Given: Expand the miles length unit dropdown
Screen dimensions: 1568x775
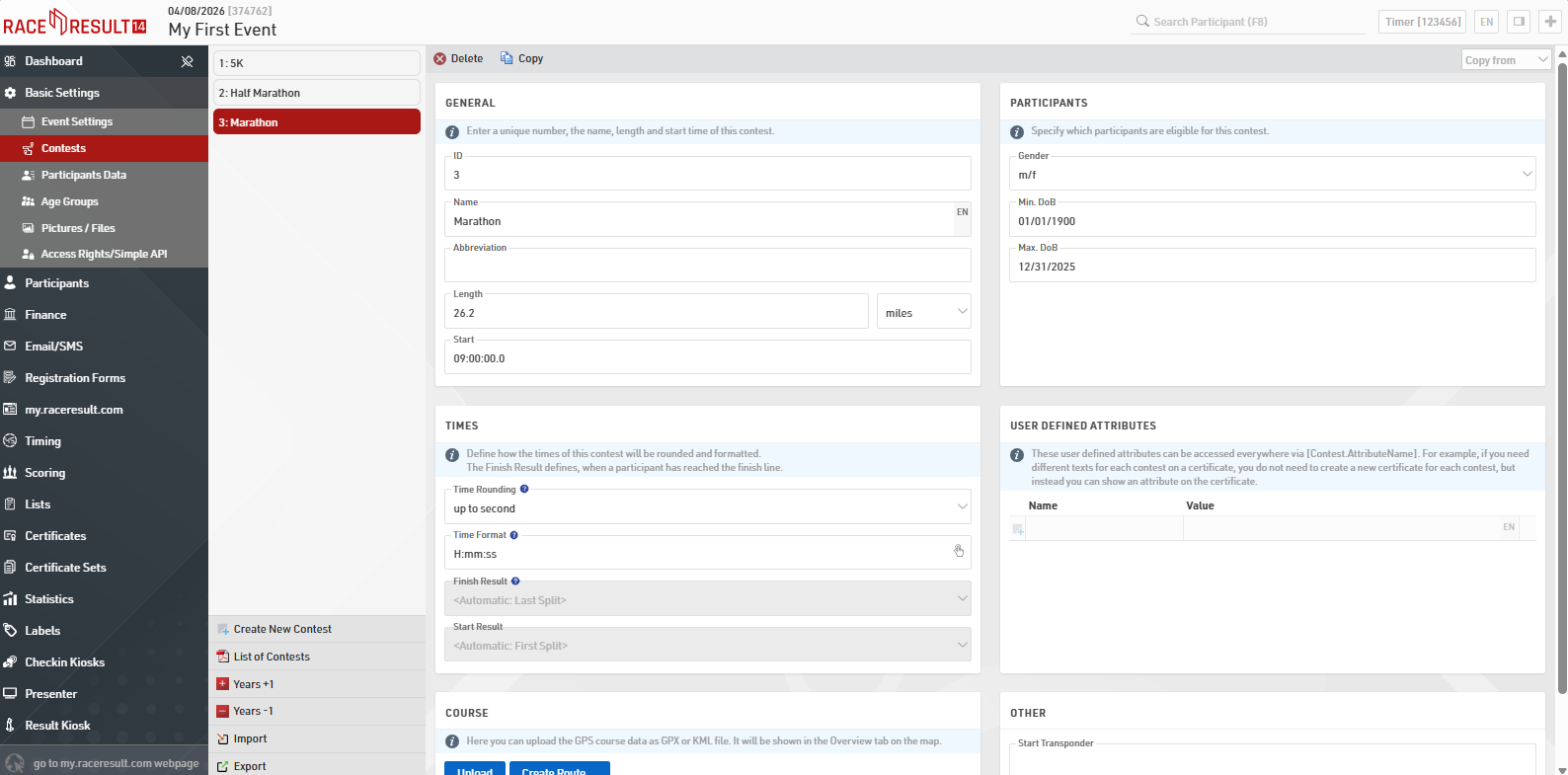Looking at the screenshot, I should tap(923, 312).
